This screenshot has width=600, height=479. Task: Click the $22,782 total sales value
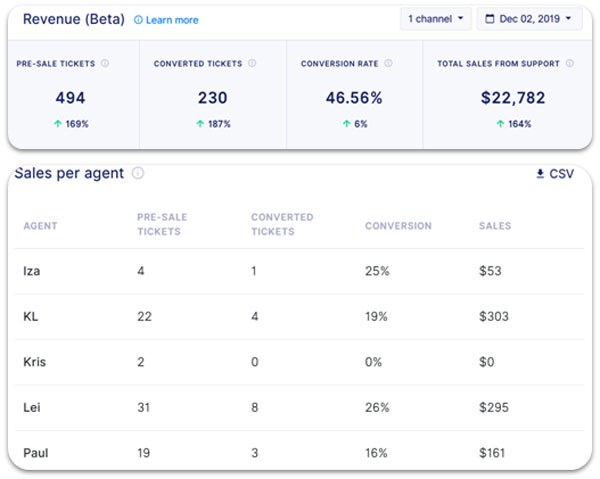tap(513, 98)
